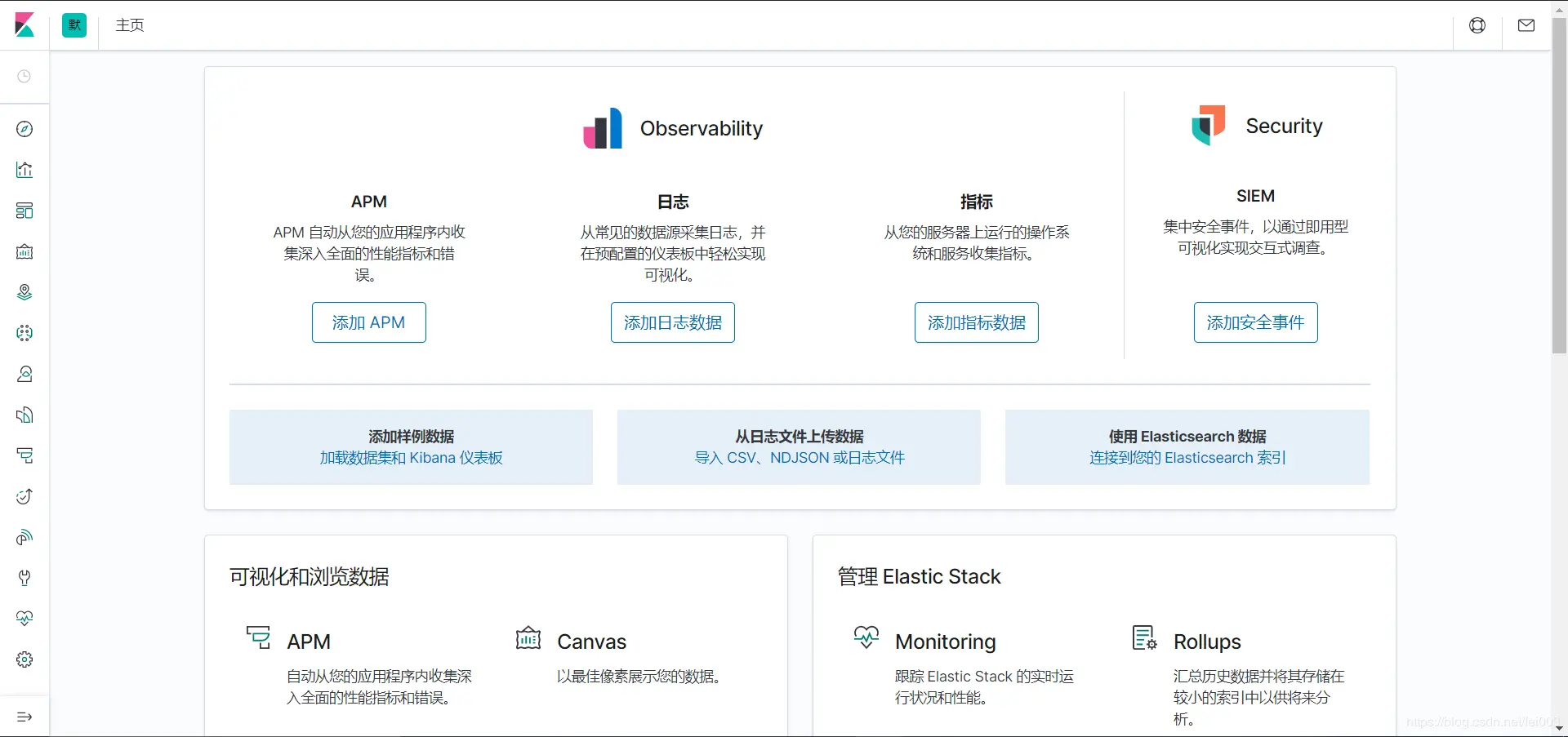
Task: Click the Rollups card icon
Action: click(1145, 637)
